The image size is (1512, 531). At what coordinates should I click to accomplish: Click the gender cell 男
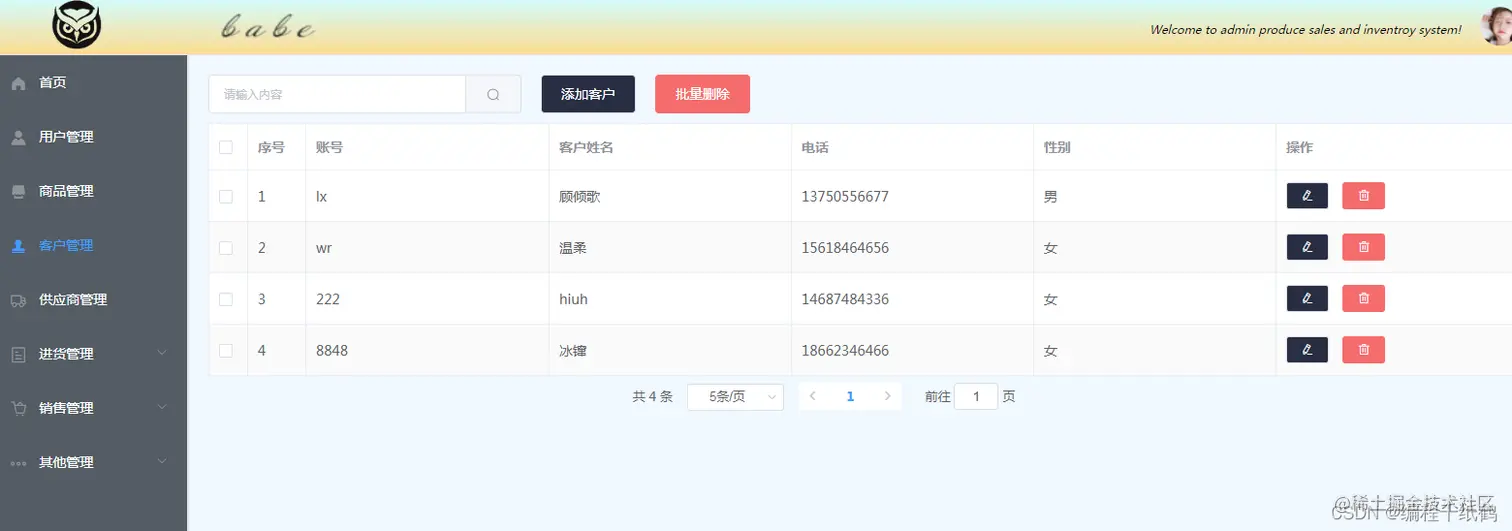tap(1050, 197)
